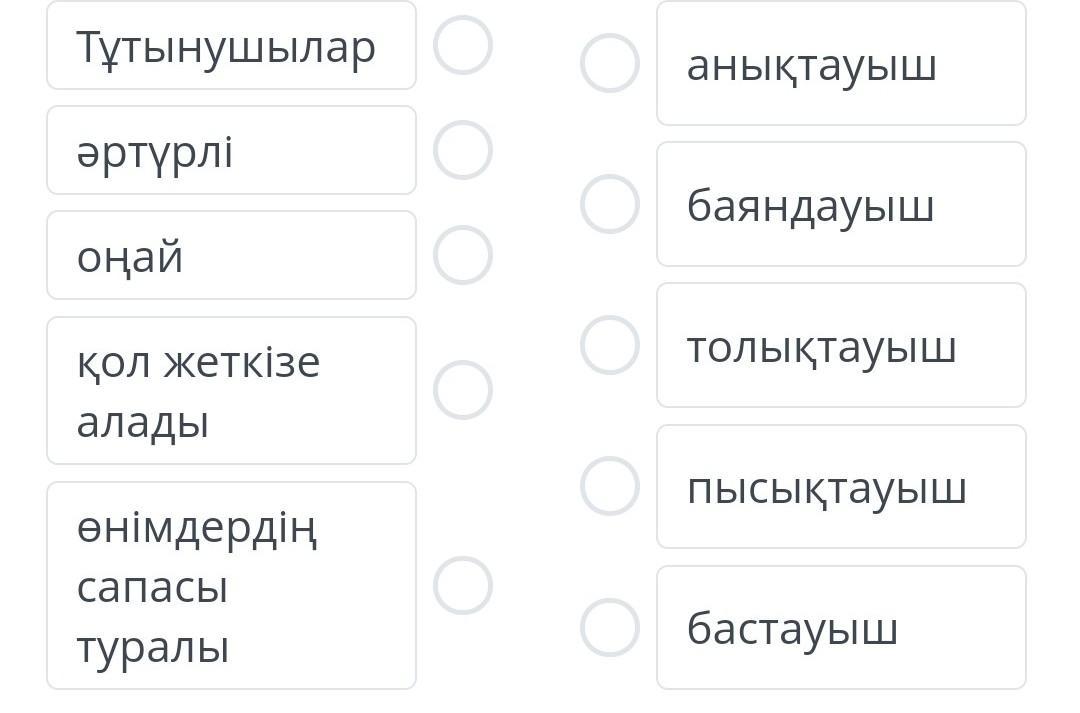The image size is (1080, 713).
Task: Click the қол жеткізе алады card
Action: pyautogui.click(x=231, y=391)
